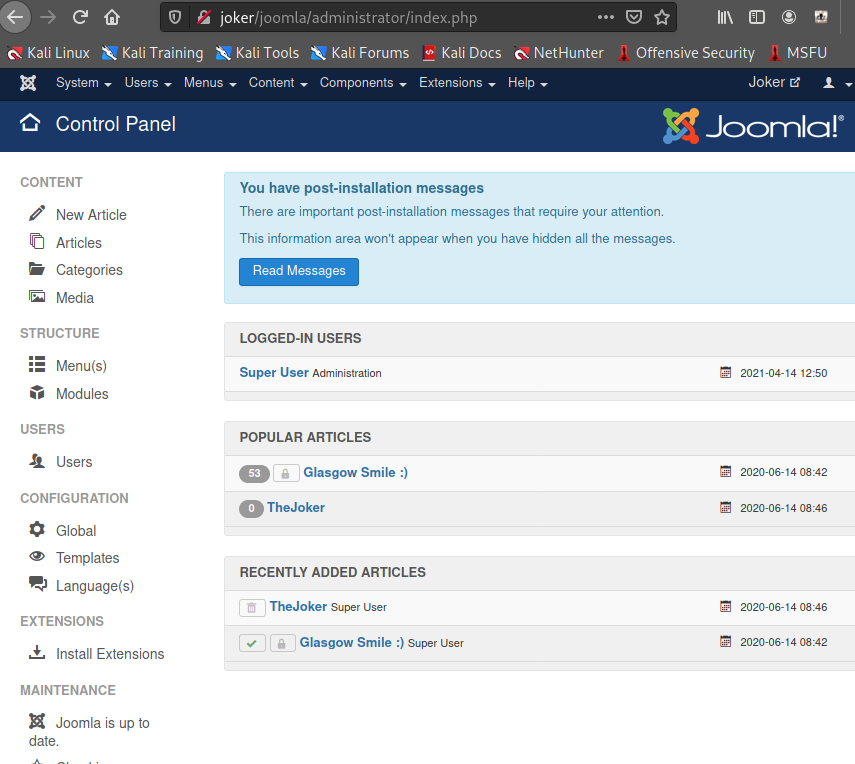The height and width of the screenshot is (764, 855).
Task: Click the pencil icon for New Article
Action: pyautogui.click(x=37, y=213)
